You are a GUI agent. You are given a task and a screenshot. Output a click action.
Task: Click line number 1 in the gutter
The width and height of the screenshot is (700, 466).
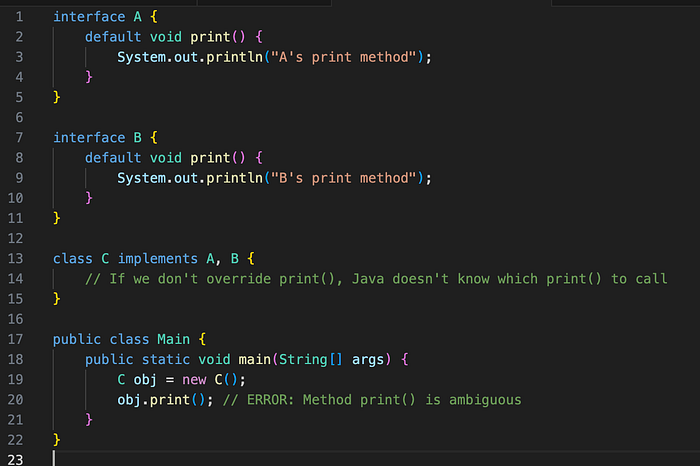[x=19, y=17]
